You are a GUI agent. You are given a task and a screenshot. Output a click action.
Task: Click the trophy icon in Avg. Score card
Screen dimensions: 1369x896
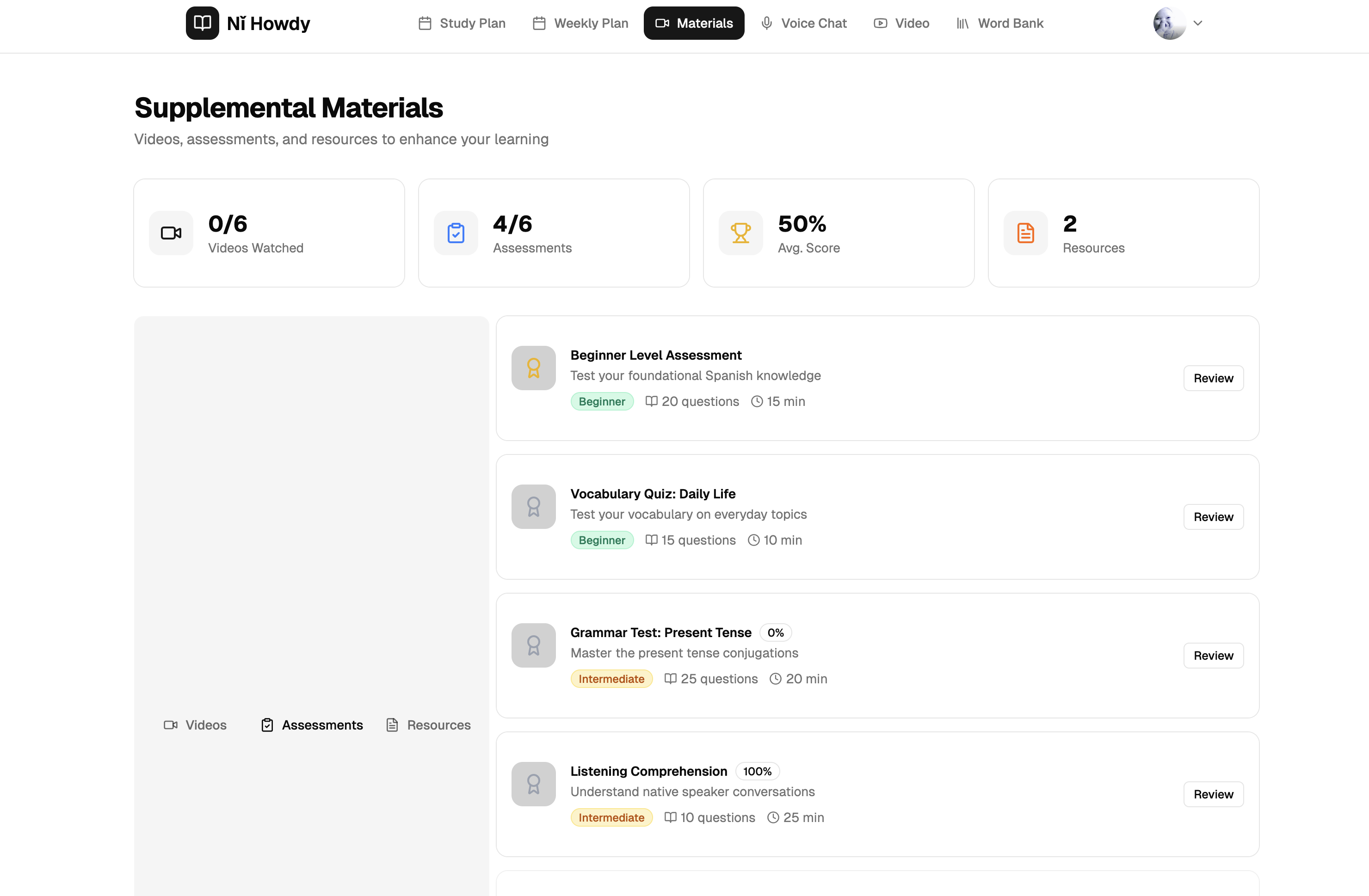coord(740,233)
